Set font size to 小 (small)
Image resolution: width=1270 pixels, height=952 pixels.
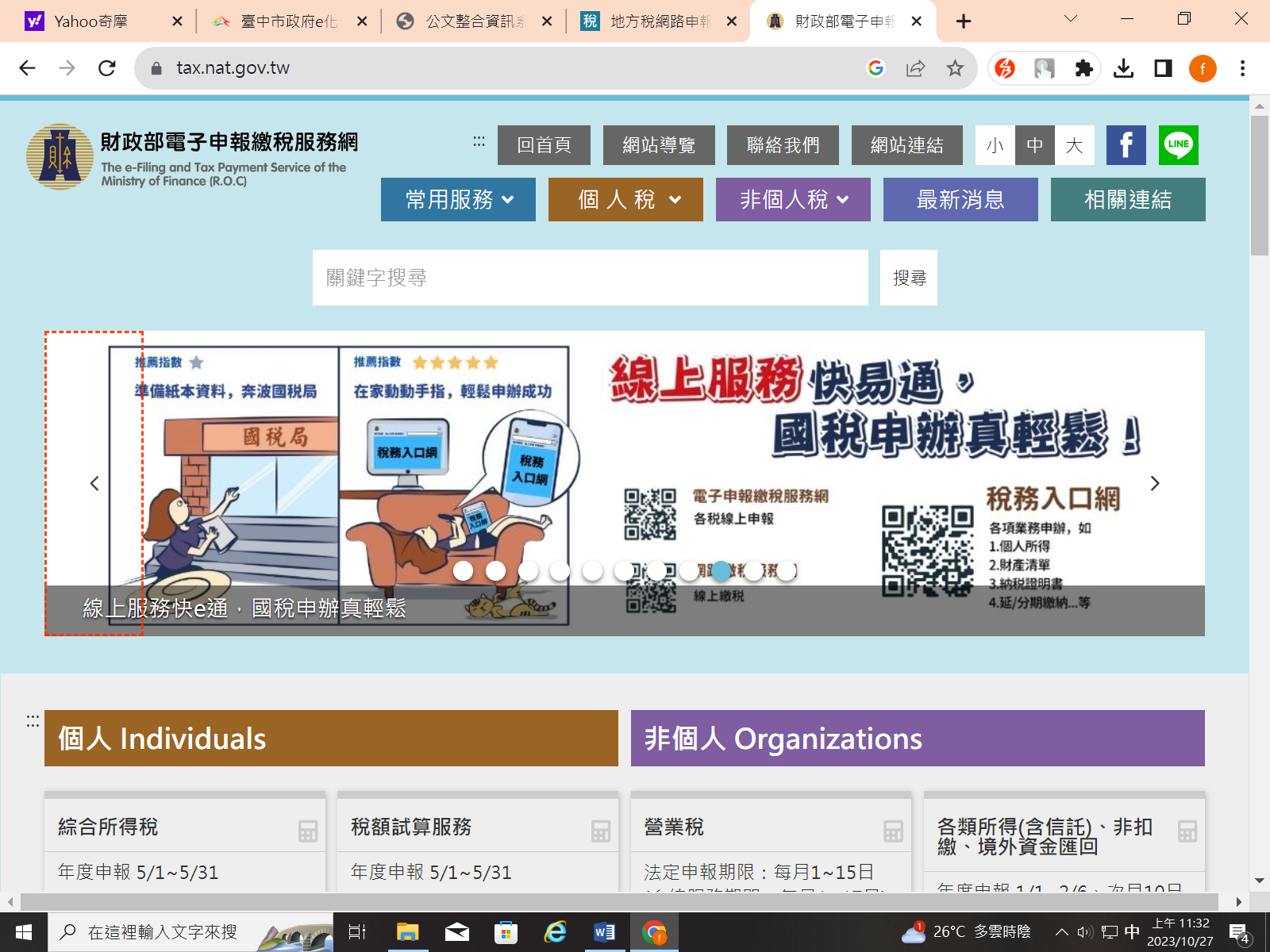[x=995, y=145]
